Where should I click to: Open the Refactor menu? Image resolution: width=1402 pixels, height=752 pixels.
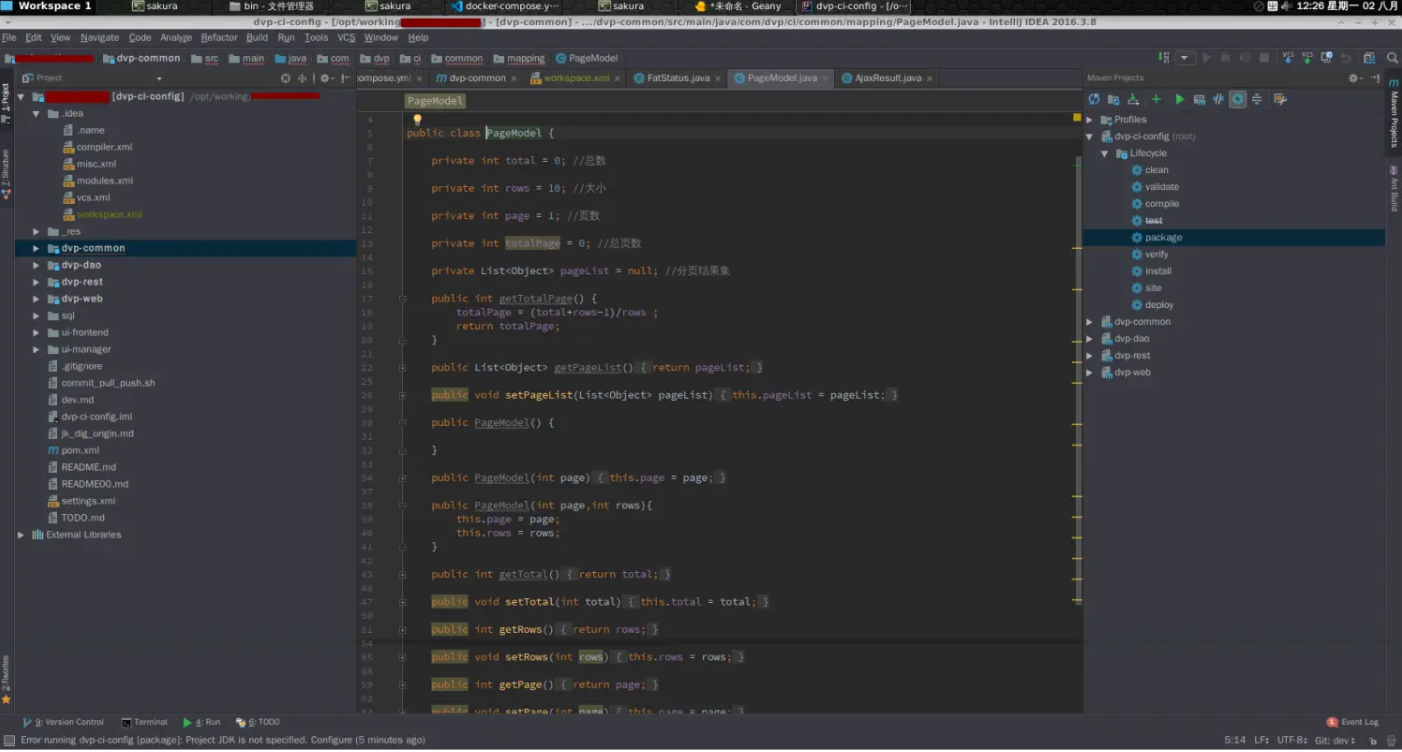tap(219, 37)
